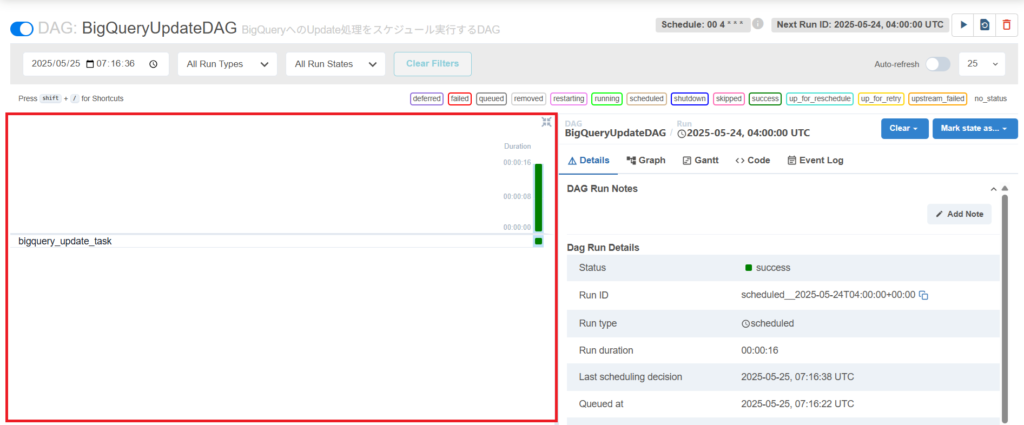
Task: Open the All Run Types dropdown
Action: tap(227, 64)
